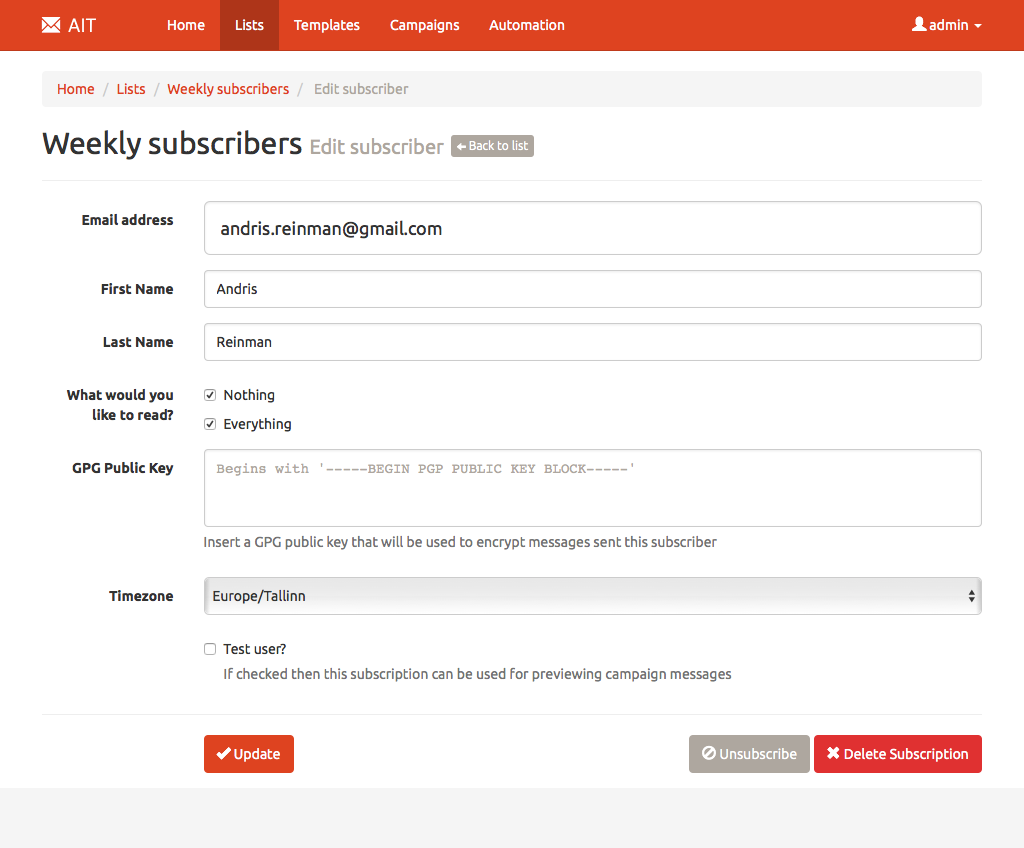
Task: Click into the GPG Public Key textarea
Action: tap(592, 488)
